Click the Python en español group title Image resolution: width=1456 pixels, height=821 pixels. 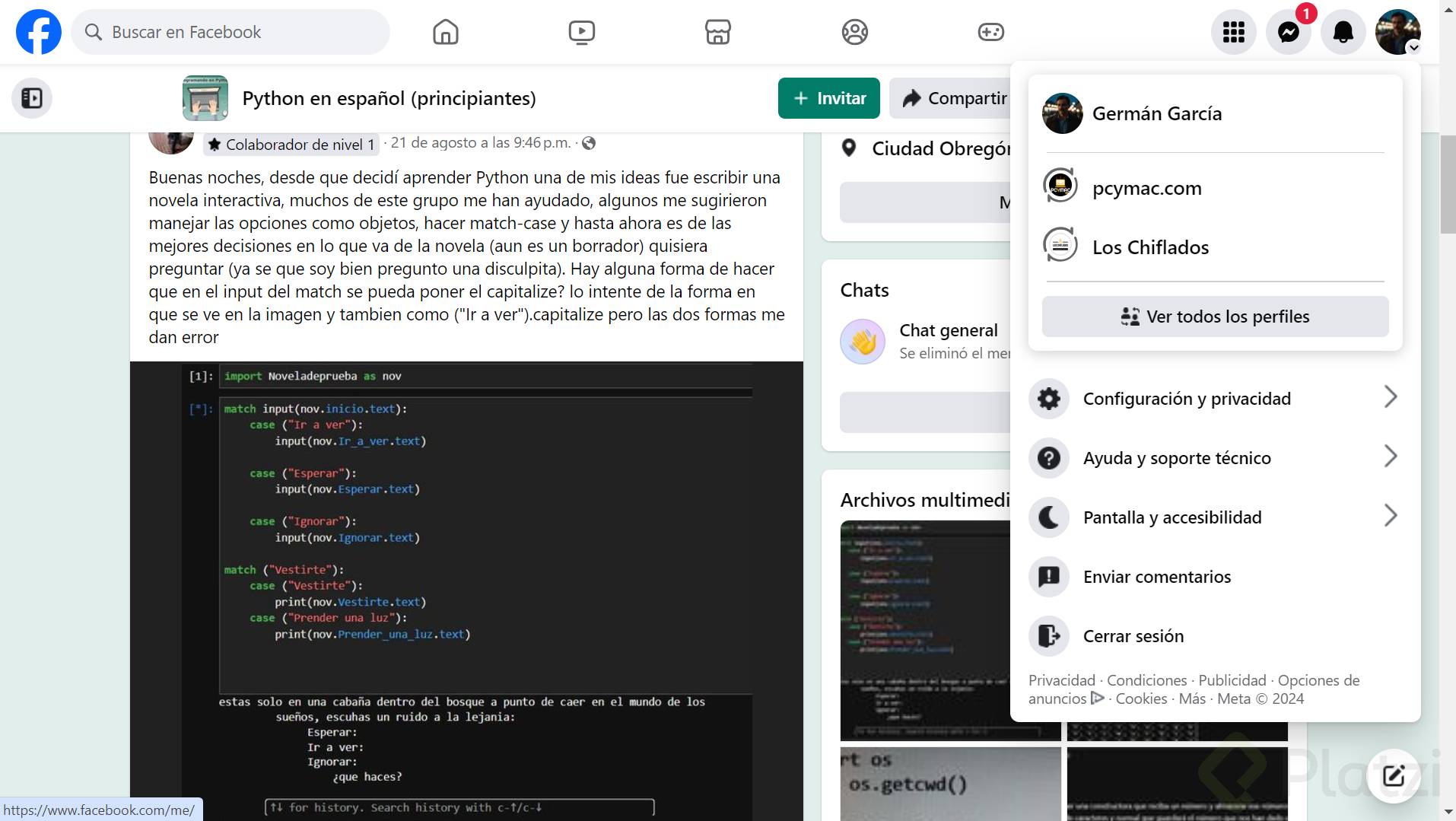[389, 98]
